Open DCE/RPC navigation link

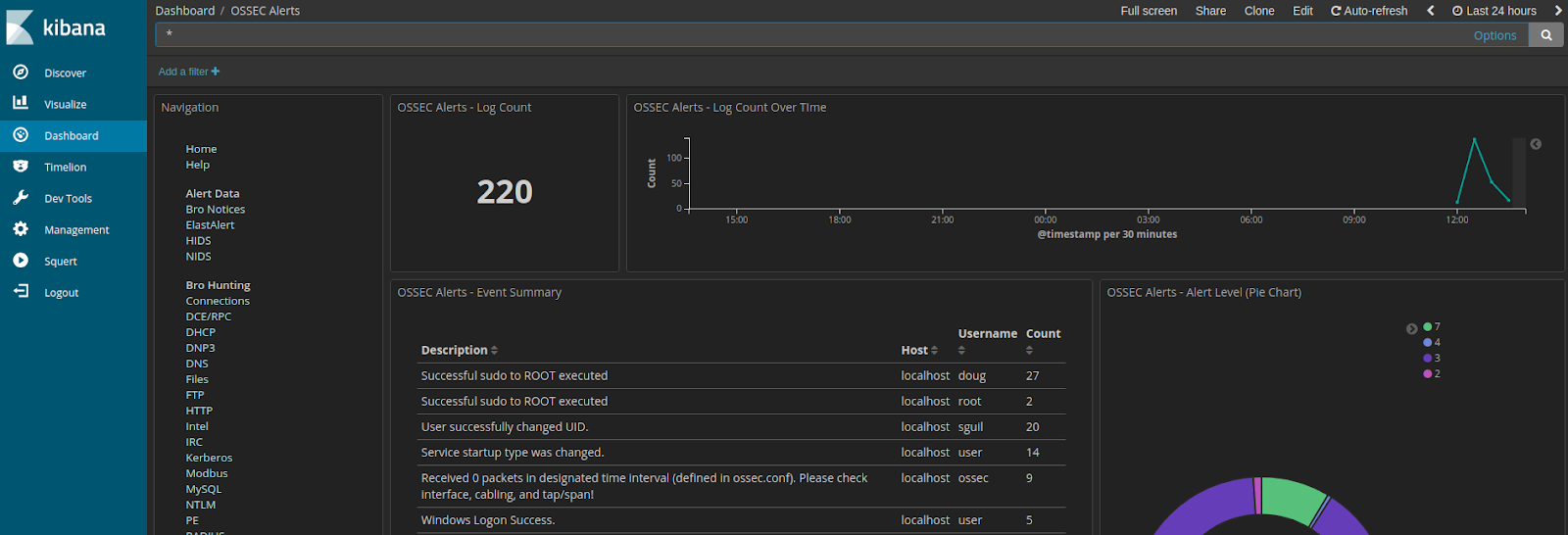tap(209, 316)
